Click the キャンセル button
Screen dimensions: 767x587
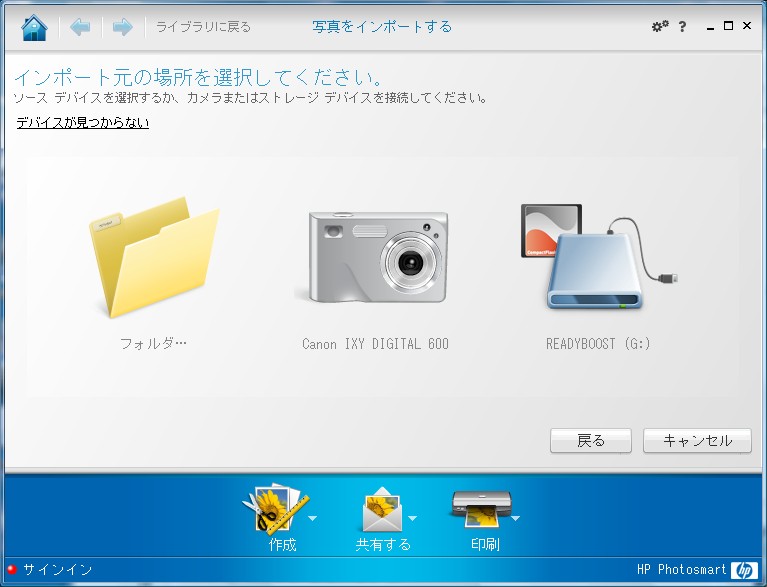pyautogui.click(x=697, y=441)
